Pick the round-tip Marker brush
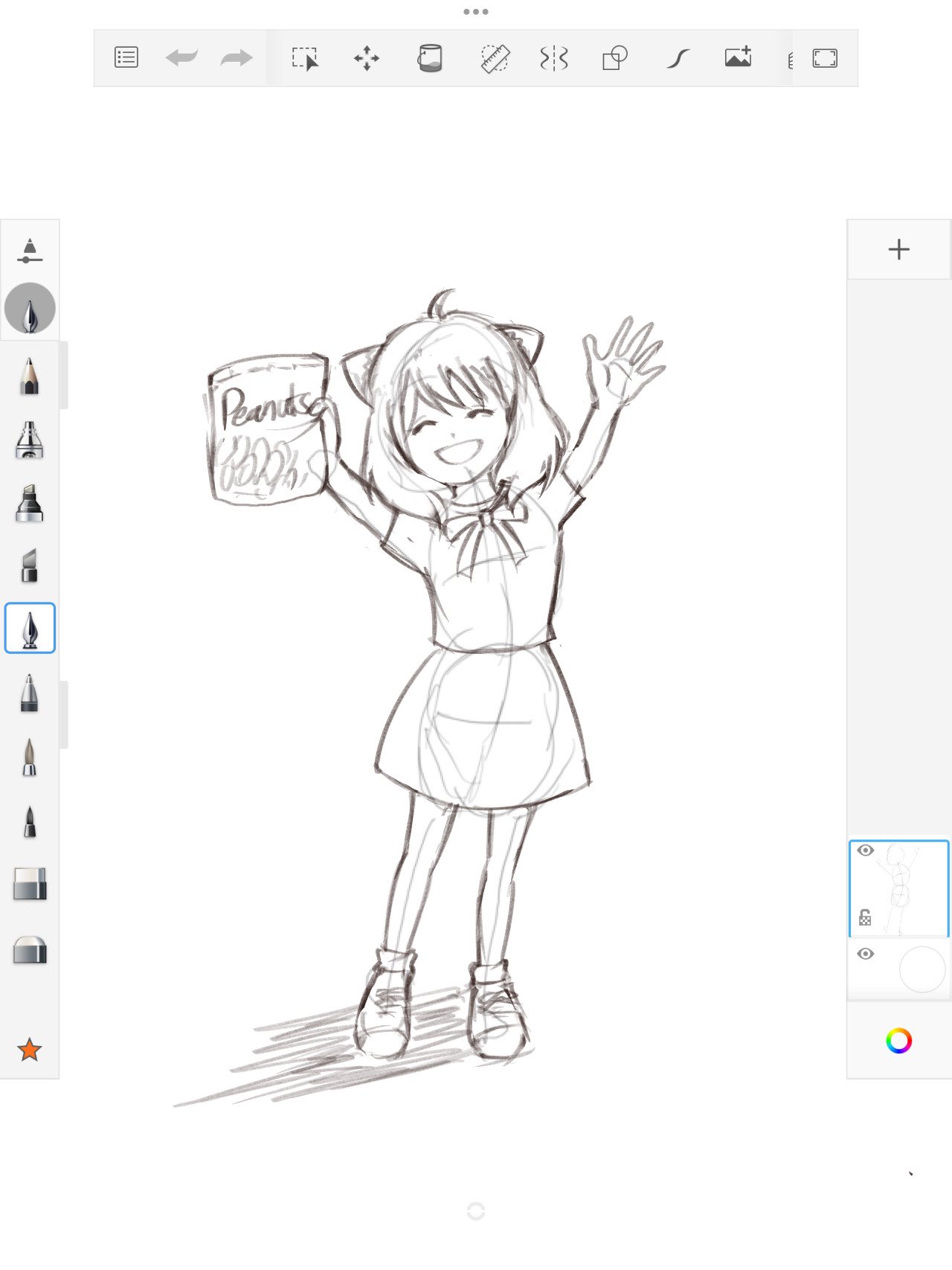The image size is (952, 1270). pyautogui.click(x=30, y=502)
